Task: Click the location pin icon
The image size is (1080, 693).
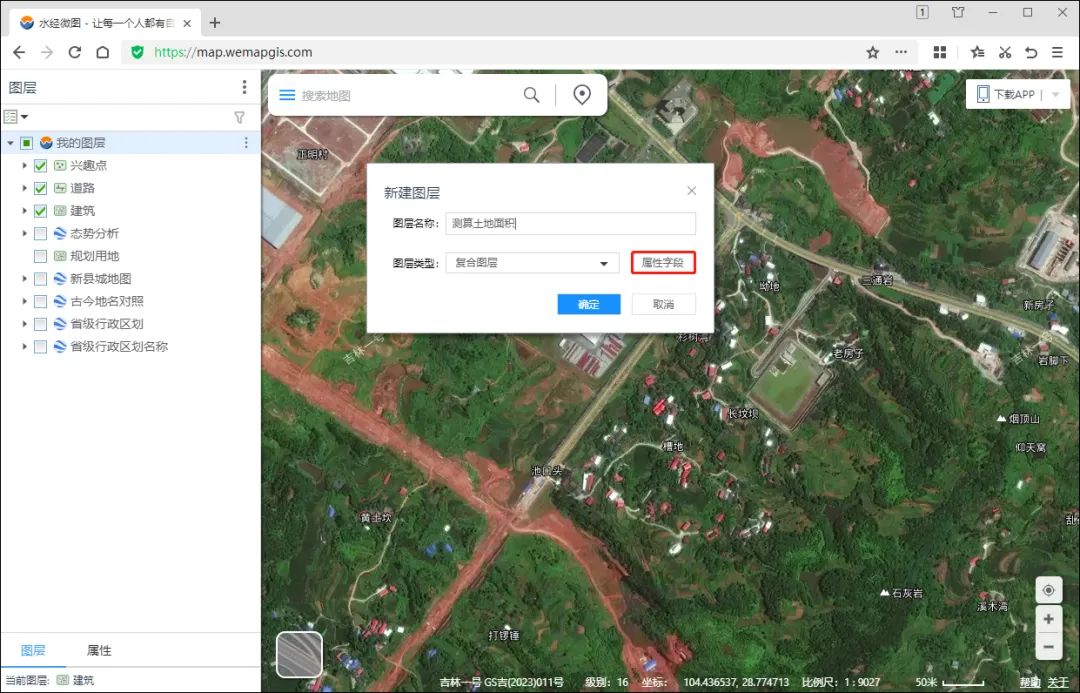Action: pyautogui.click(x=582, y=94)
